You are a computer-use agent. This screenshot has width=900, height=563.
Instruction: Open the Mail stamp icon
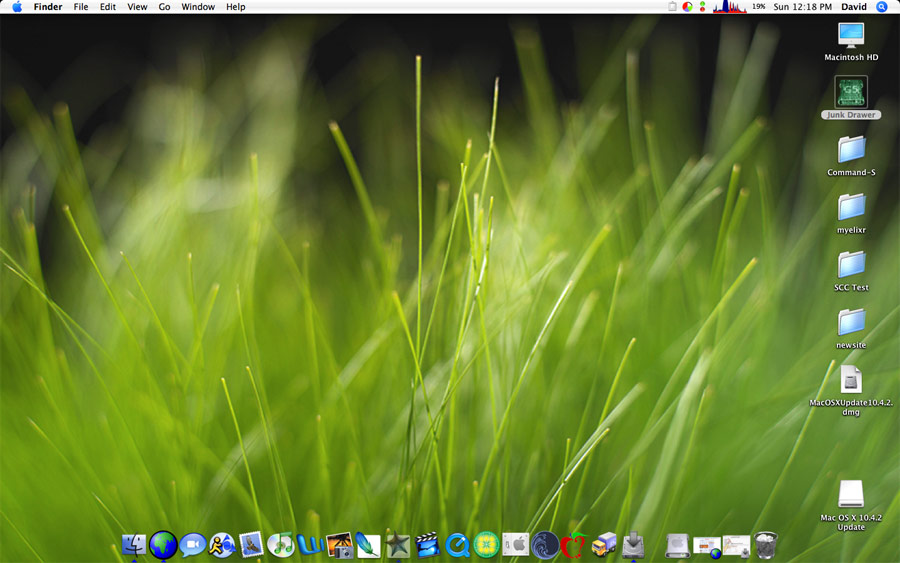(251, 545)
